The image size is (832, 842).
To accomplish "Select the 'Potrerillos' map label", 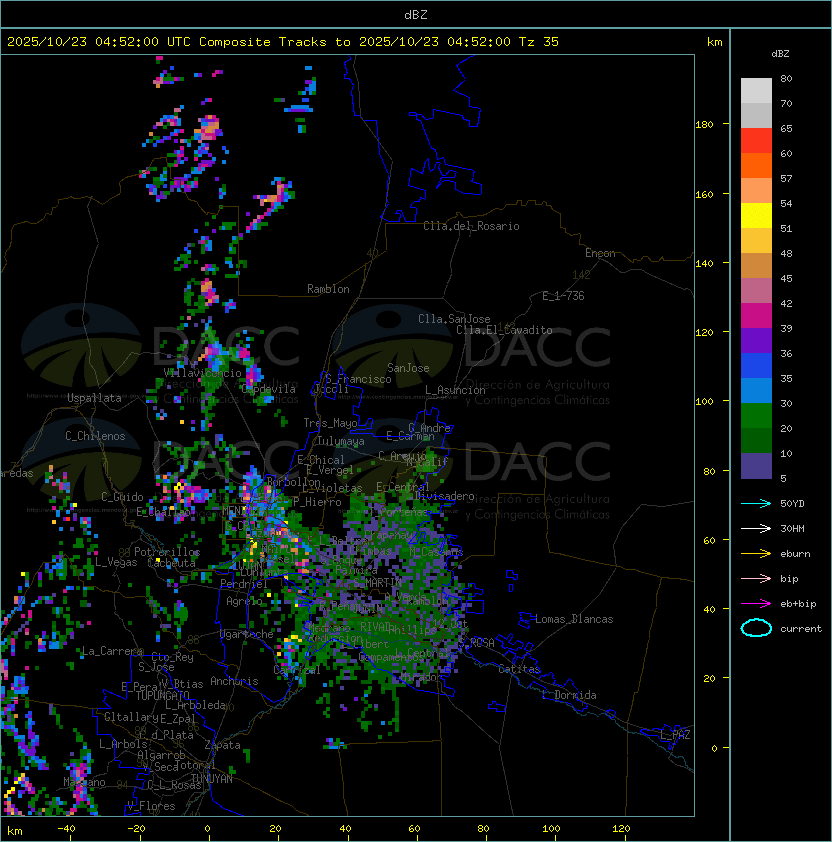I will coord(167,552).
